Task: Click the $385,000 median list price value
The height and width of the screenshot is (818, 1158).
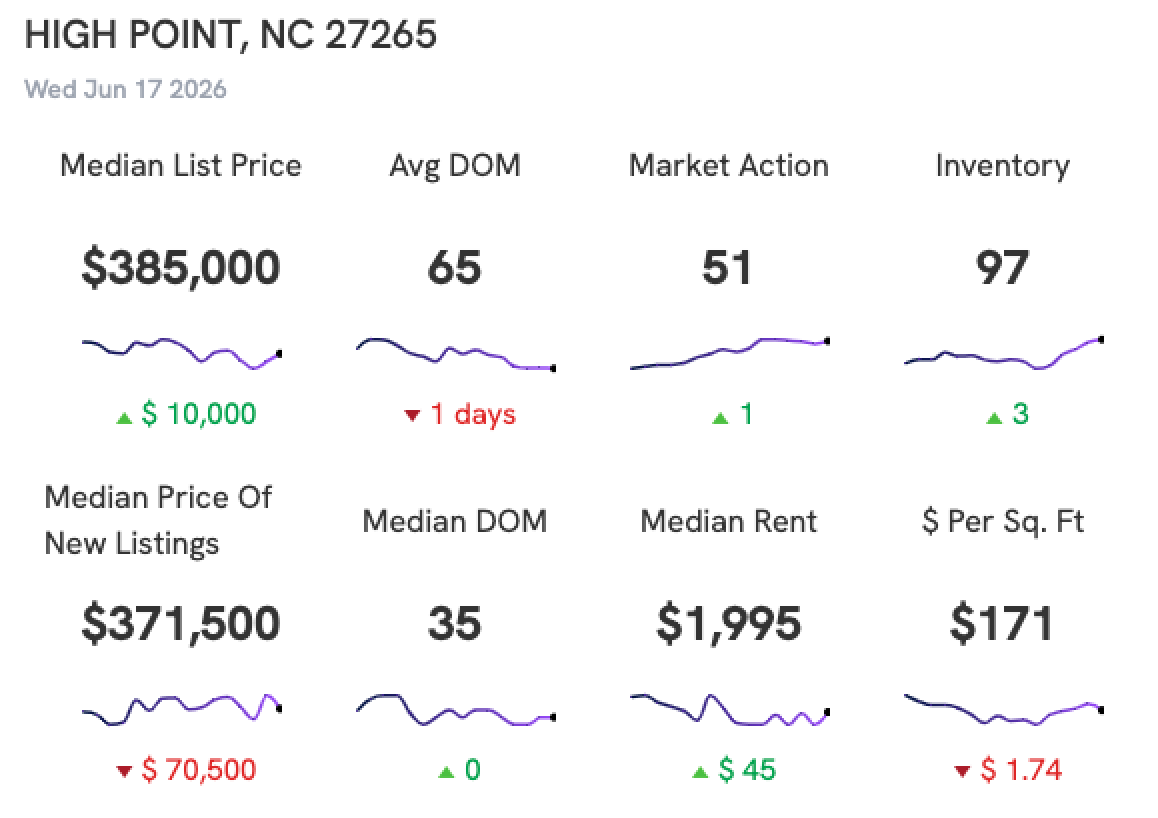Action: click(181, 267)
